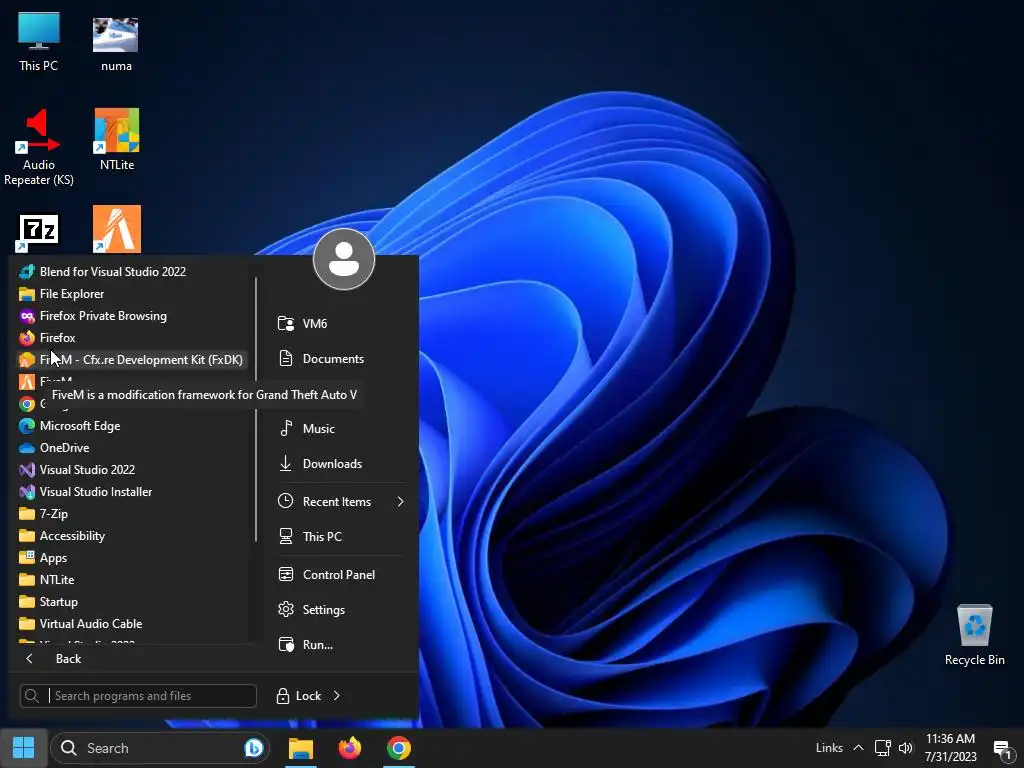Select the This PC desktop icon
The width and height of the screenshot is (1024, 768).
[39, 42]
